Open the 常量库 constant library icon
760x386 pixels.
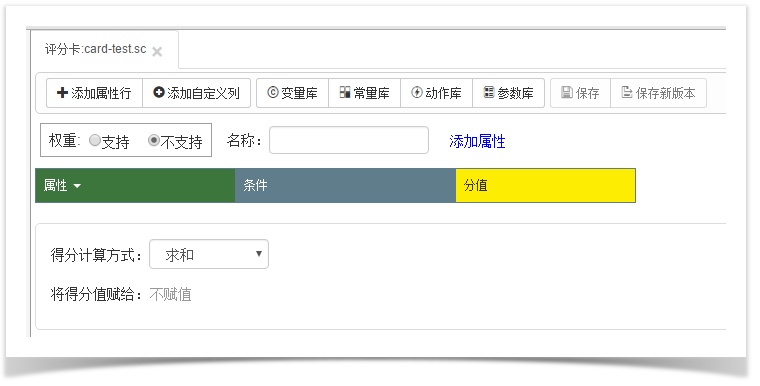coord(345,92)
